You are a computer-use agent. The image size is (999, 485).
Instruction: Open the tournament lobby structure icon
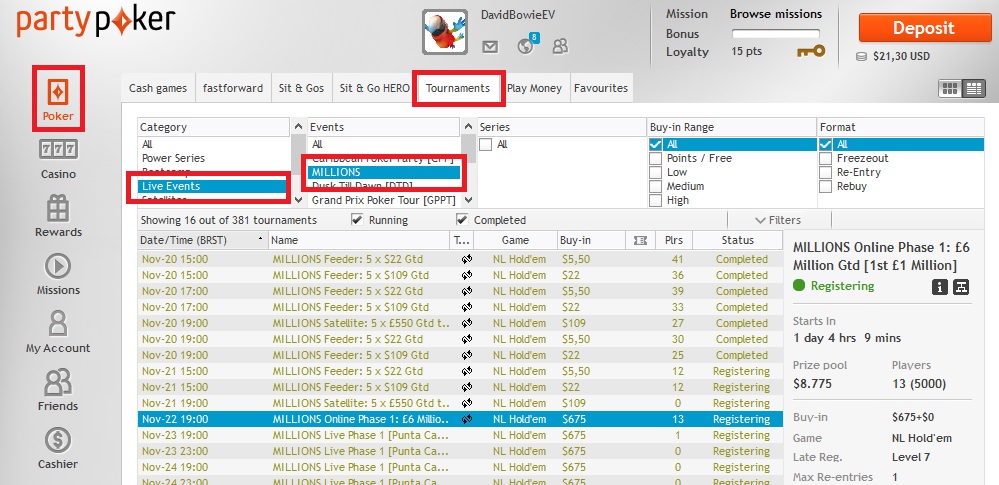[x=961, y=287]
